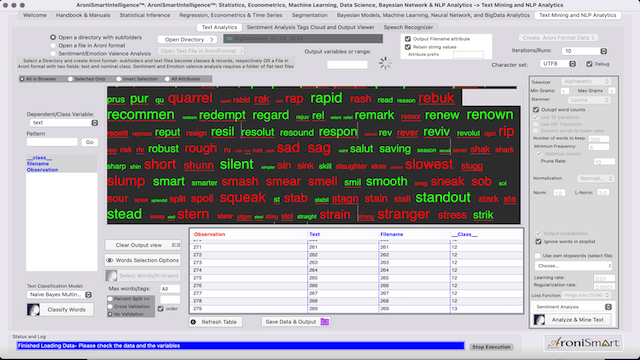This screenshot has width=640, height=360.
Task: Open the Handbook & Manuals tab
Action: [x=83, y=15]
